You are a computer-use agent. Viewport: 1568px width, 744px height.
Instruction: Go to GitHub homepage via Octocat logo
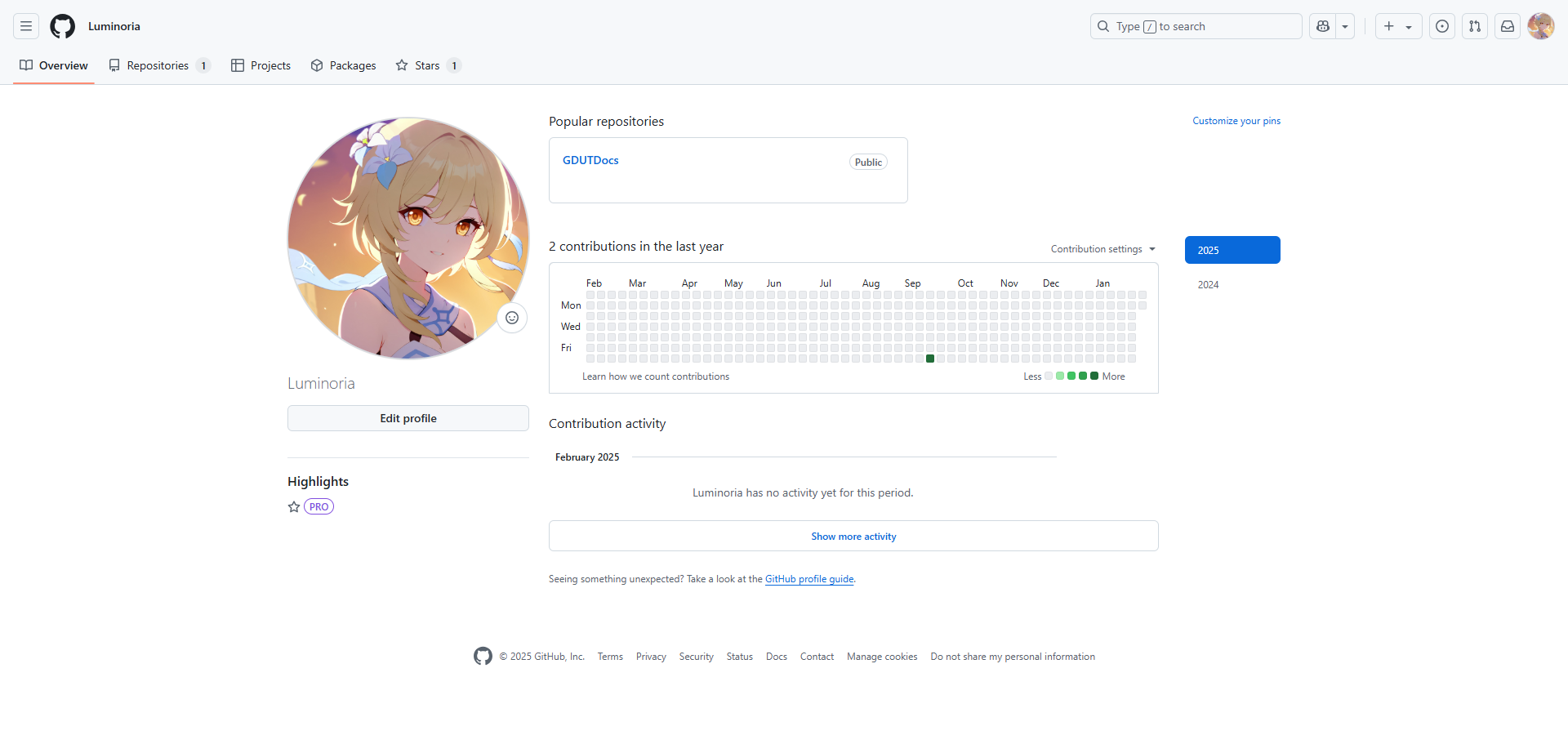coord(62,26)
